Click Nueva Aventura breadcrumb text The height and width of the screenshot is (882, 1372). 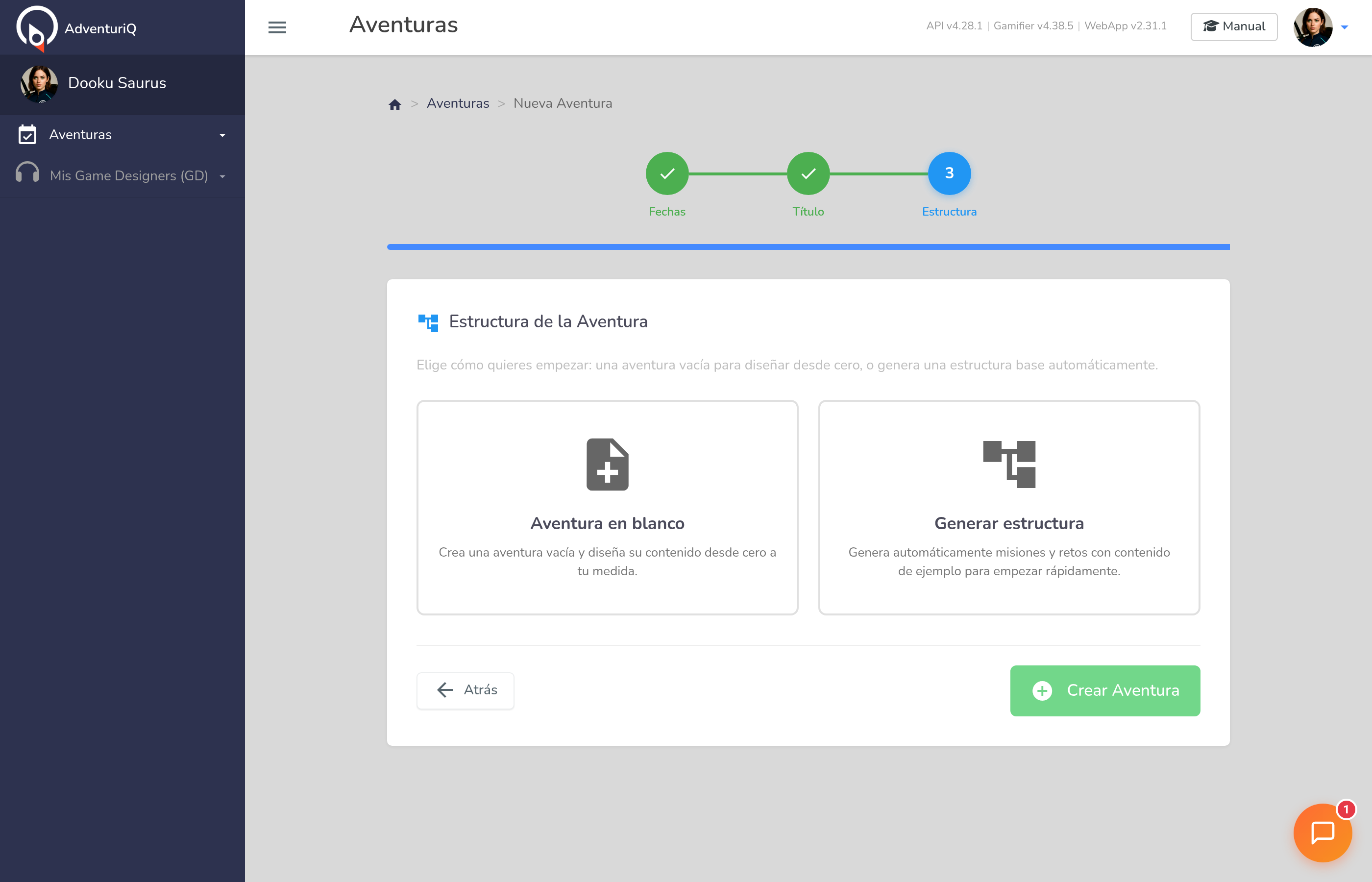tap(563, 103)
